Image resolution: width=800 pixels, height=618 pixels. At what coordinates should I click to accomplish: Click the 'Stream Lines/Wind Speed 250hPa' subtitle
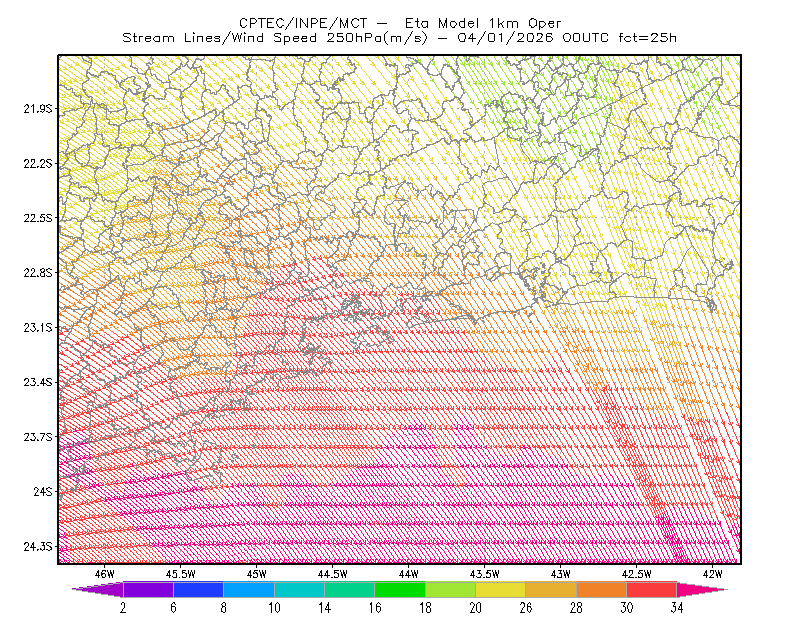point(274,38)
